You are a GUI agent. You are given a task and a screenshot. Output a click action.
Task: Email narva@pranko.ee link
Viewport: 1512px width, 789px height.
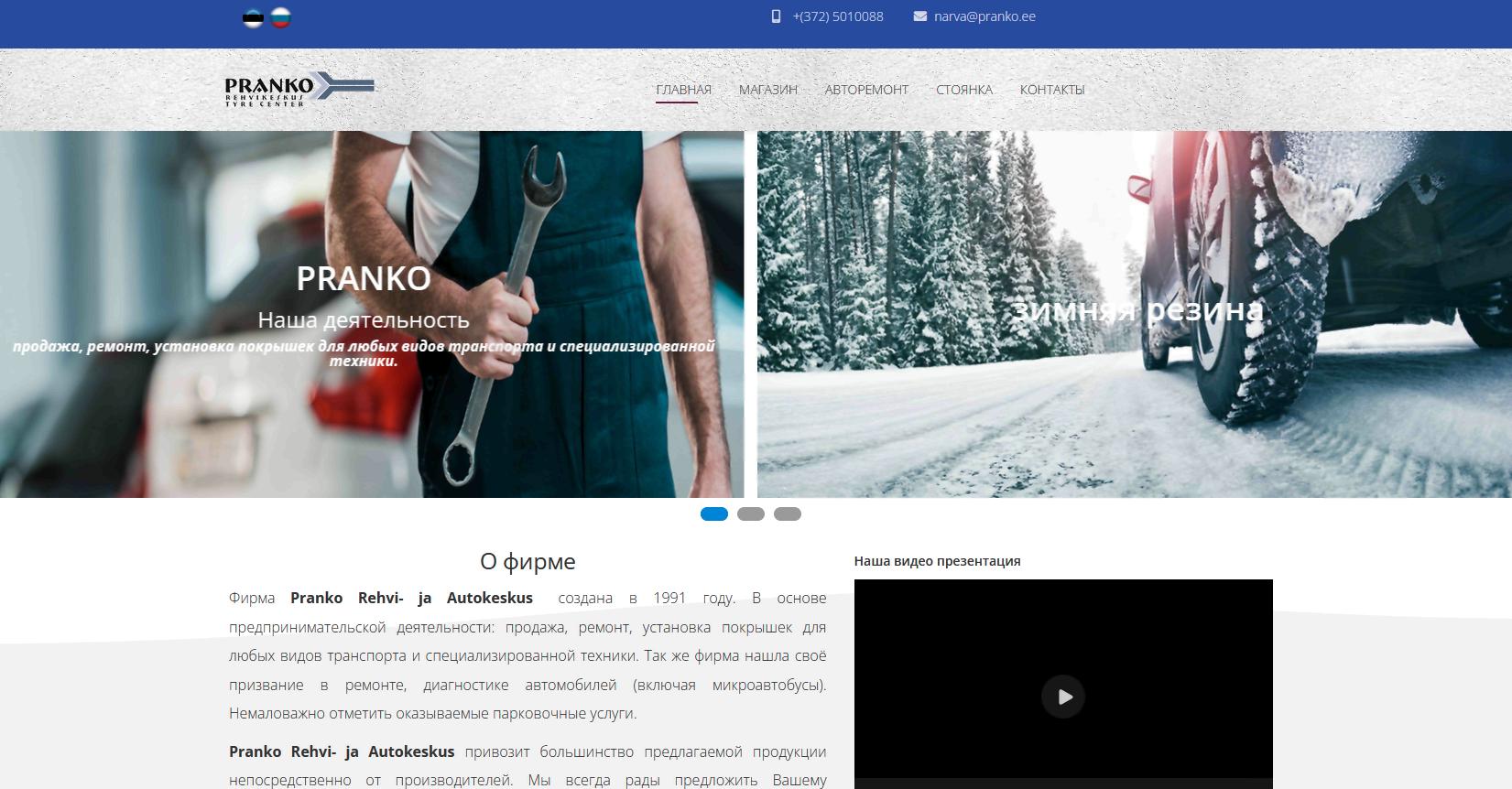click(984, 16)
